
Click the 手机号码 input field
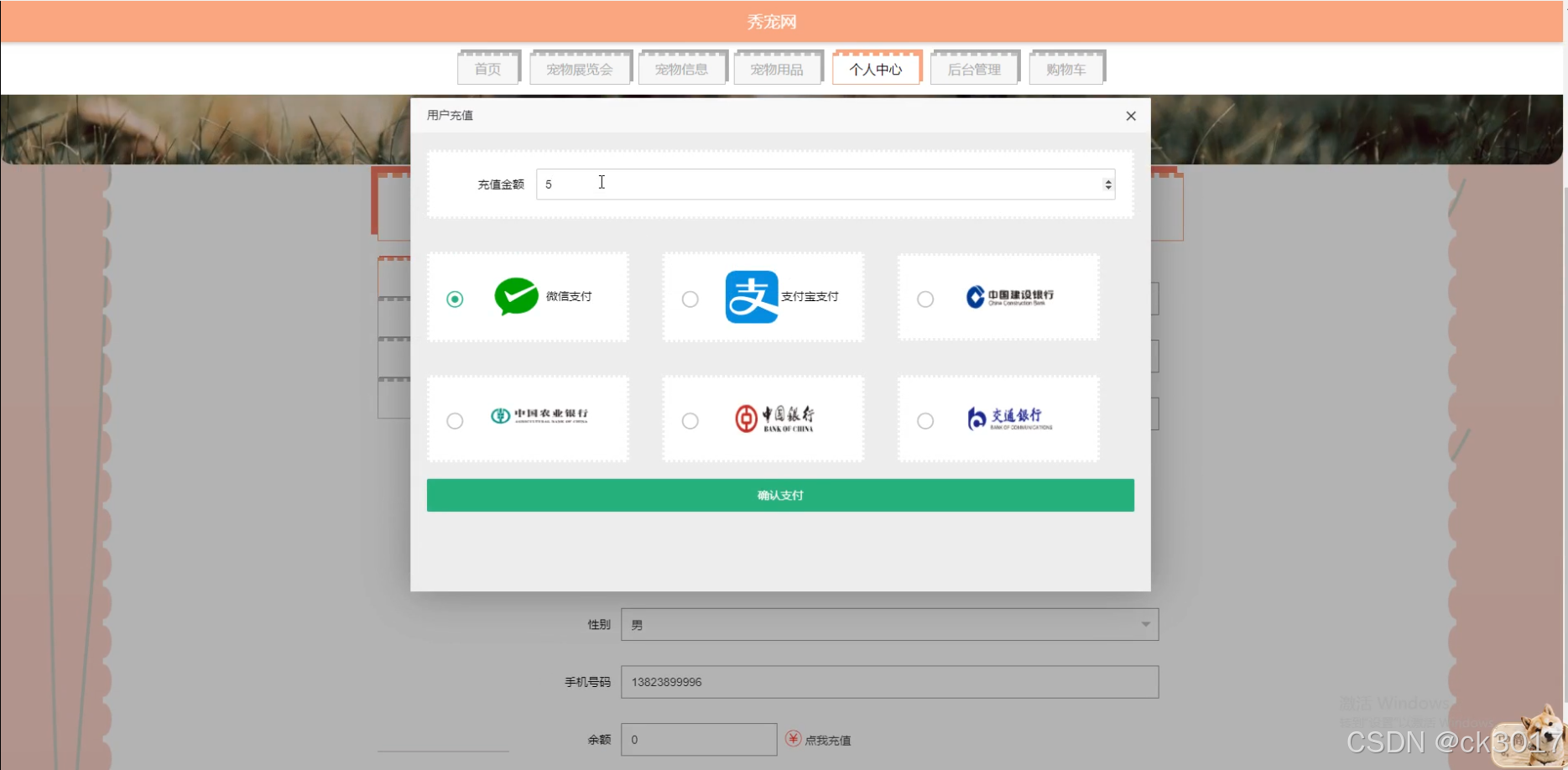tap(889, 682)
